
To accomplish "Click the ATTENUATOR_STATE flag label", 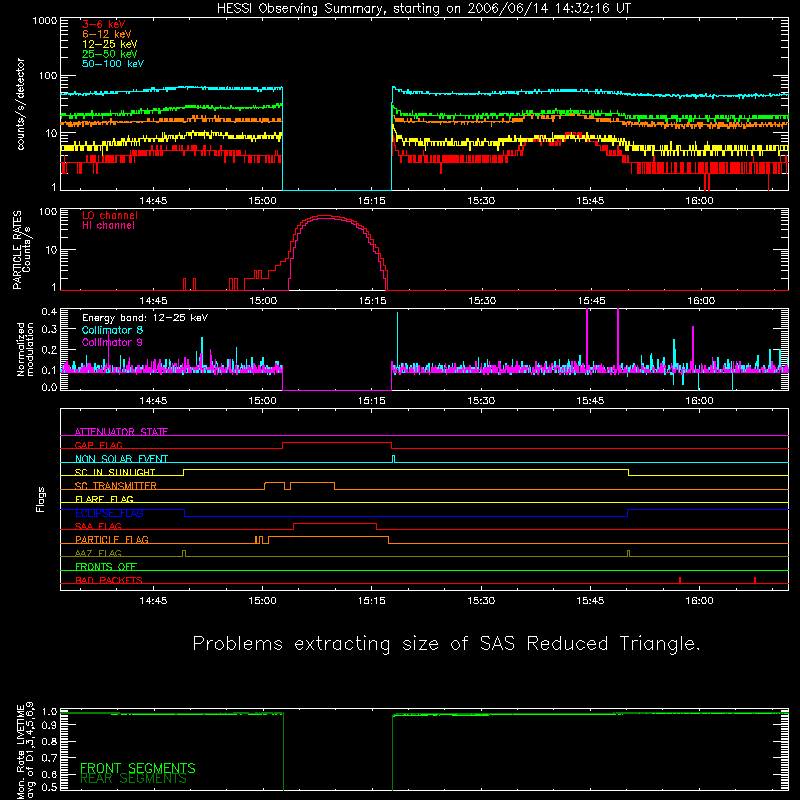I will click(121, 432).
